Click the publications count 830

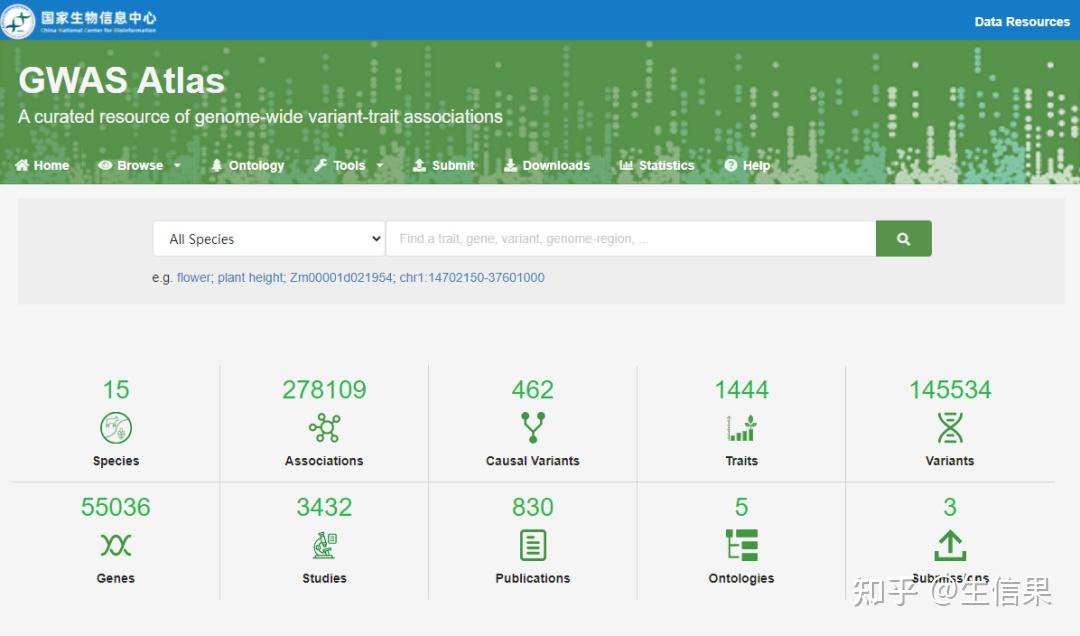[533, 507]
